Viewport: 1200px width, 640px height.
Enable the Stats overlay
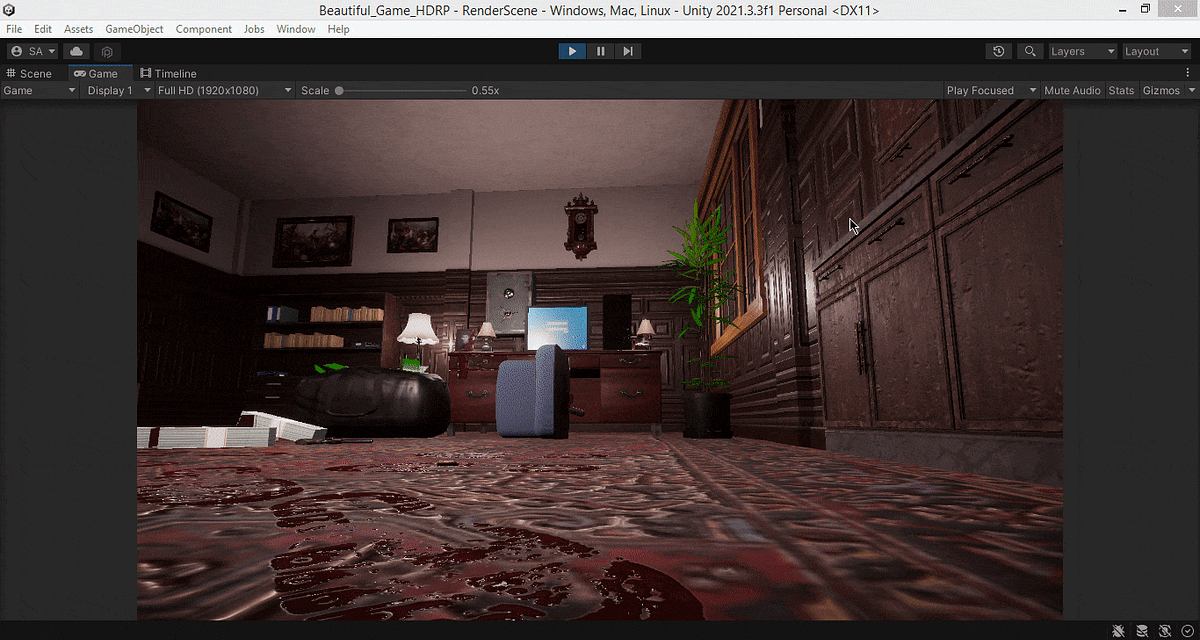[x=1121, y=90]
